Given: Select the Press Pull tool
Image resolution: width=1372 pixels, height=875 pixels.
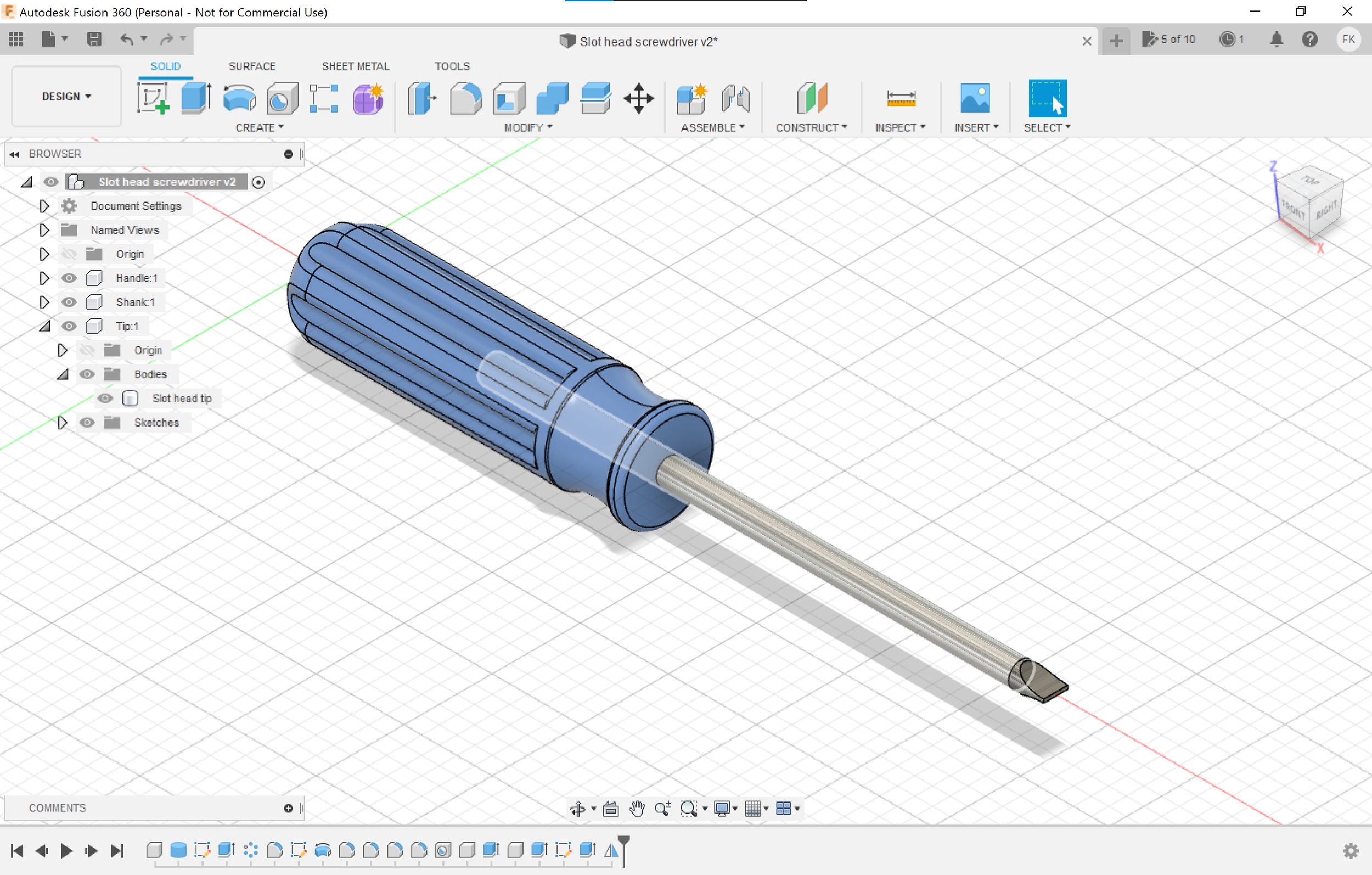Looking at the screenshot, I should pyautogui.click(x=421, y=98).
